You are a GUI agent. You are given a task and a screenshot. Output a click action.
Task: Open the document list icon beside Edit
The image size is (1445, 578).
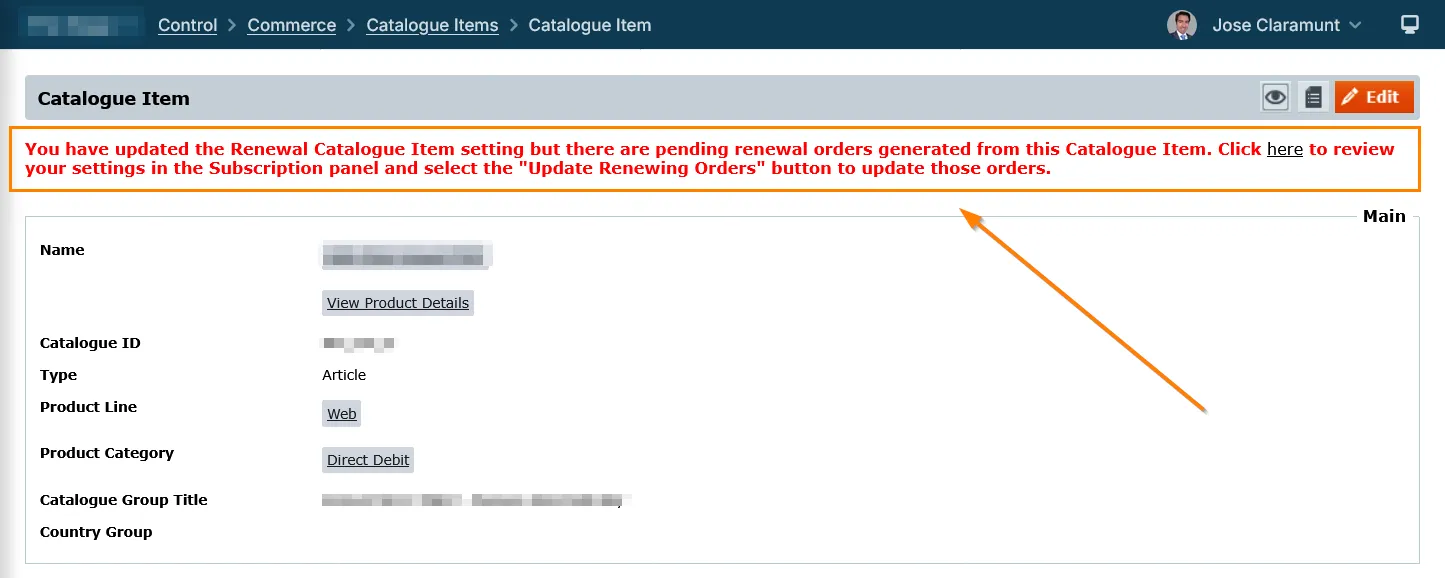(1313, 97)
